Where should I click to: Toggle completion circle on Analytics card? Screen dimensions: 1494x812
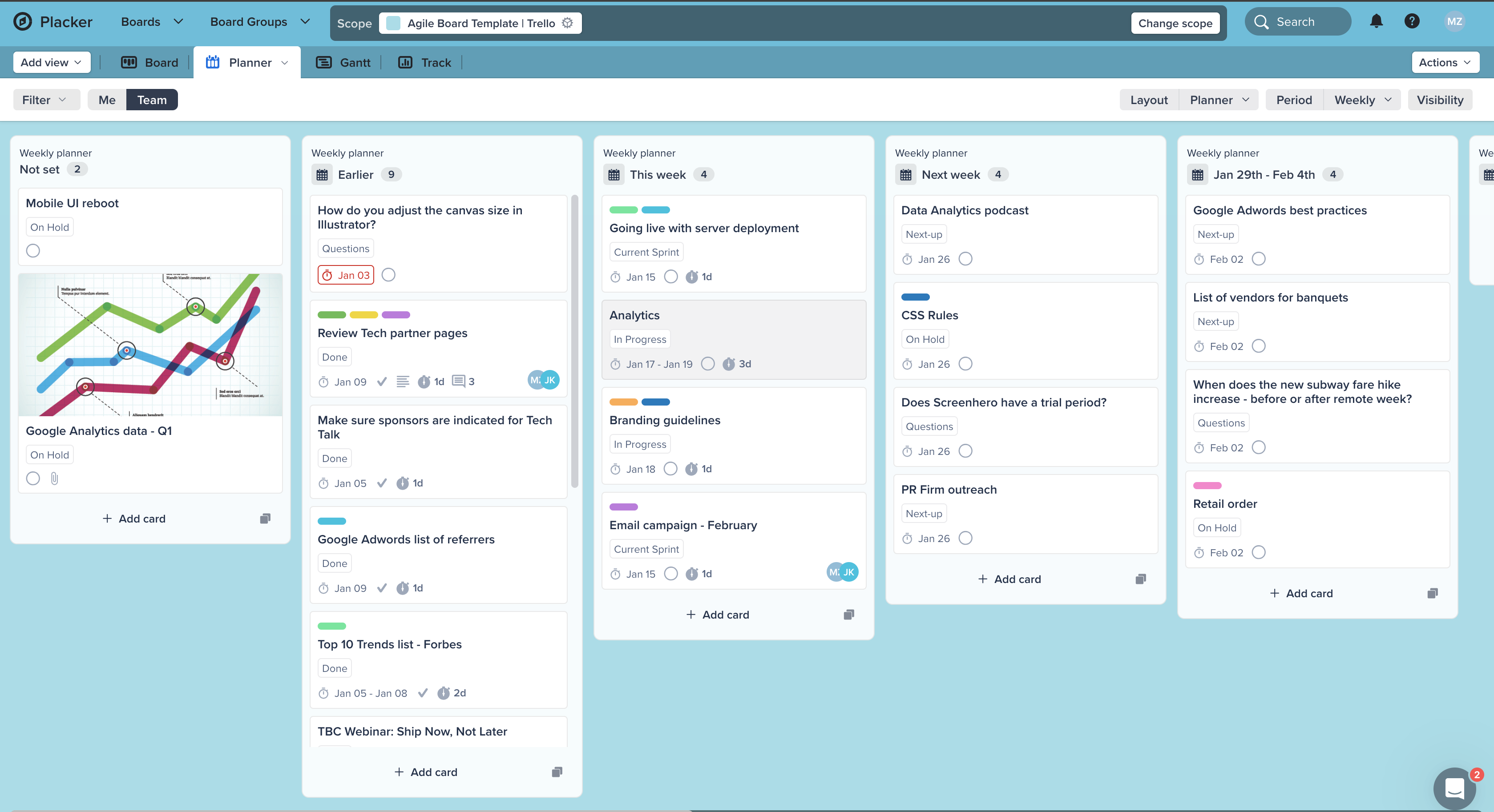[707, 364]
